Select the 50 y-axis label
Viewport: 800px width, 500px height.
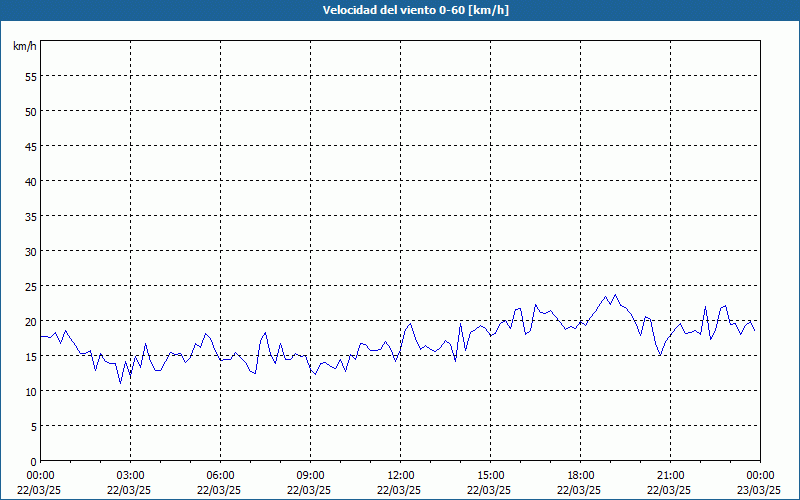pyautogui.click(x=31, y=112)
